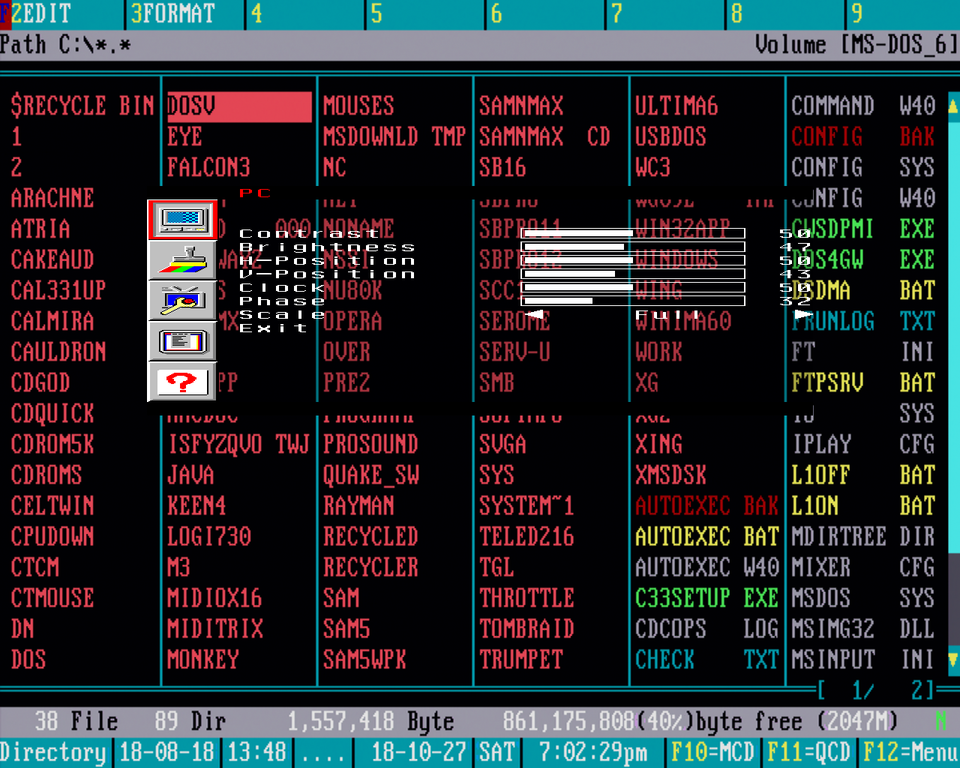Click the scroll down arrow in file list

point(953,659)
